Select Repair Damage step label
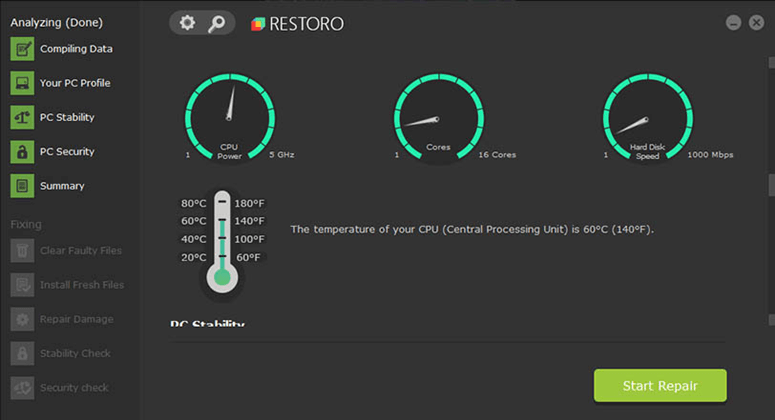The height and width of the screenshot is (420, 775). pyautogui.click(x=77, y=319)
